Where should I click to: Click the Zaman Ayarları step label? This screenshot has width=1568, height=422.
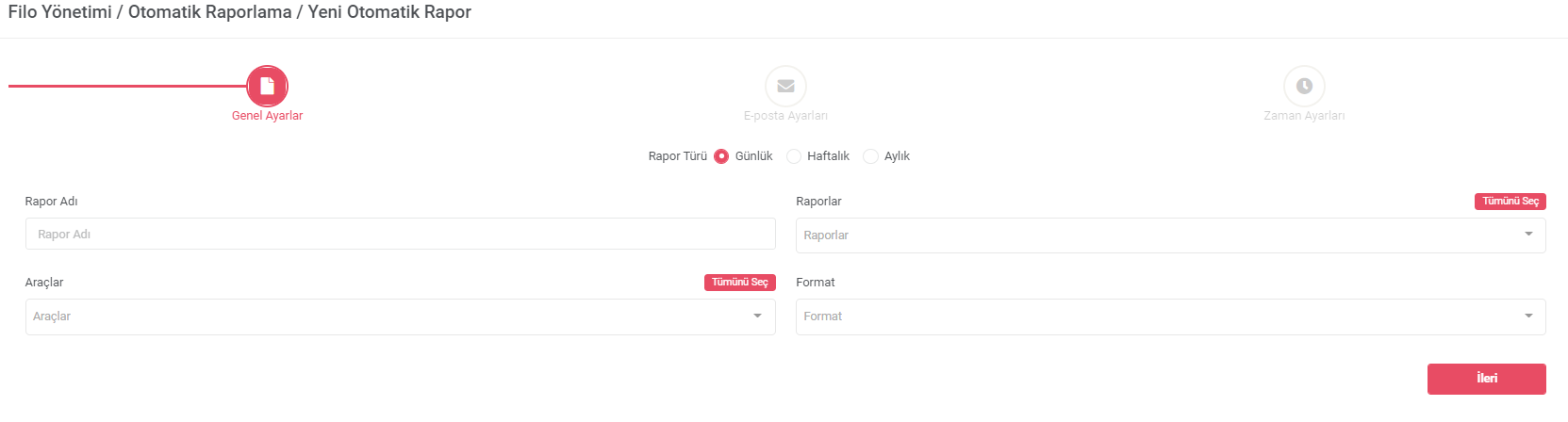tap(1304, 116)
